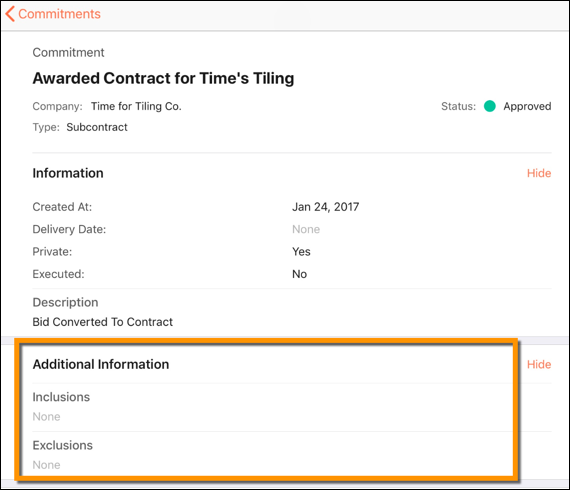Select the Created At date Jan 24, 2017
Viewport: 570px width, 490px height.
[x=325, y=207]
